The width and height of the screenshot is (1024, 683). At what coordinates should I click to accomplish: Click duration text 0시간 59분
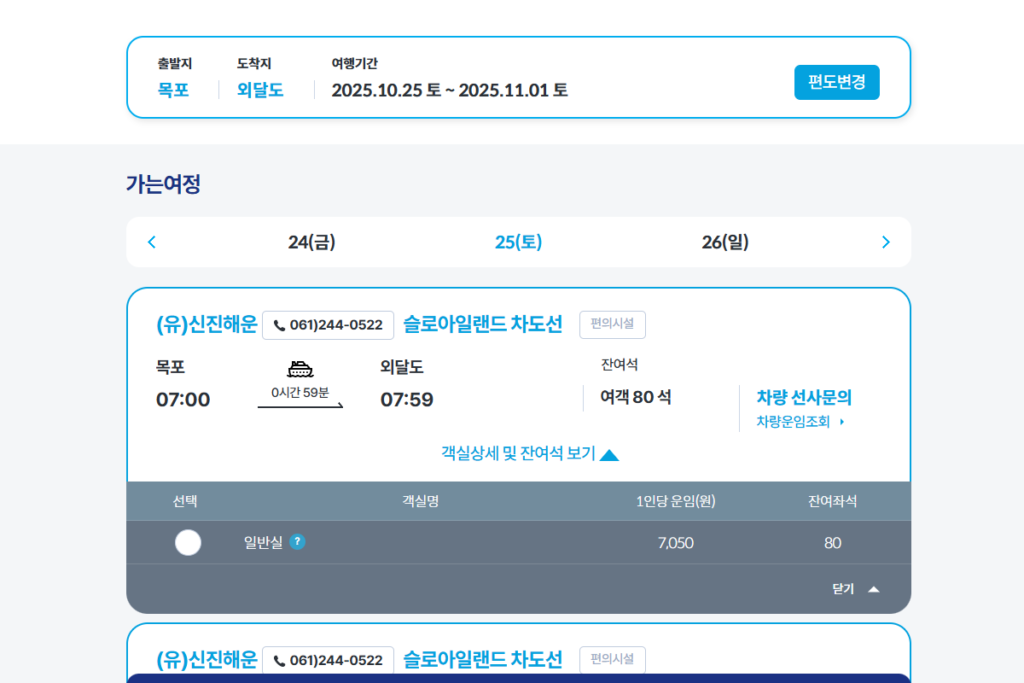click(x=300, y=392)
